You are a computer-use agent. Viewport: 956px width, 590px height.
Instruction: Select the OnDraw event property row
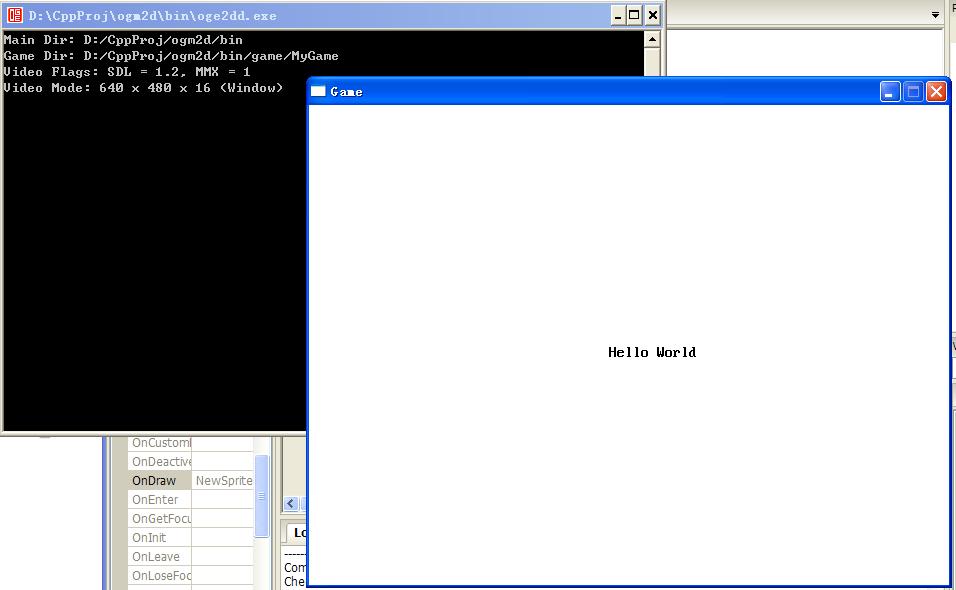coord(155,480)
